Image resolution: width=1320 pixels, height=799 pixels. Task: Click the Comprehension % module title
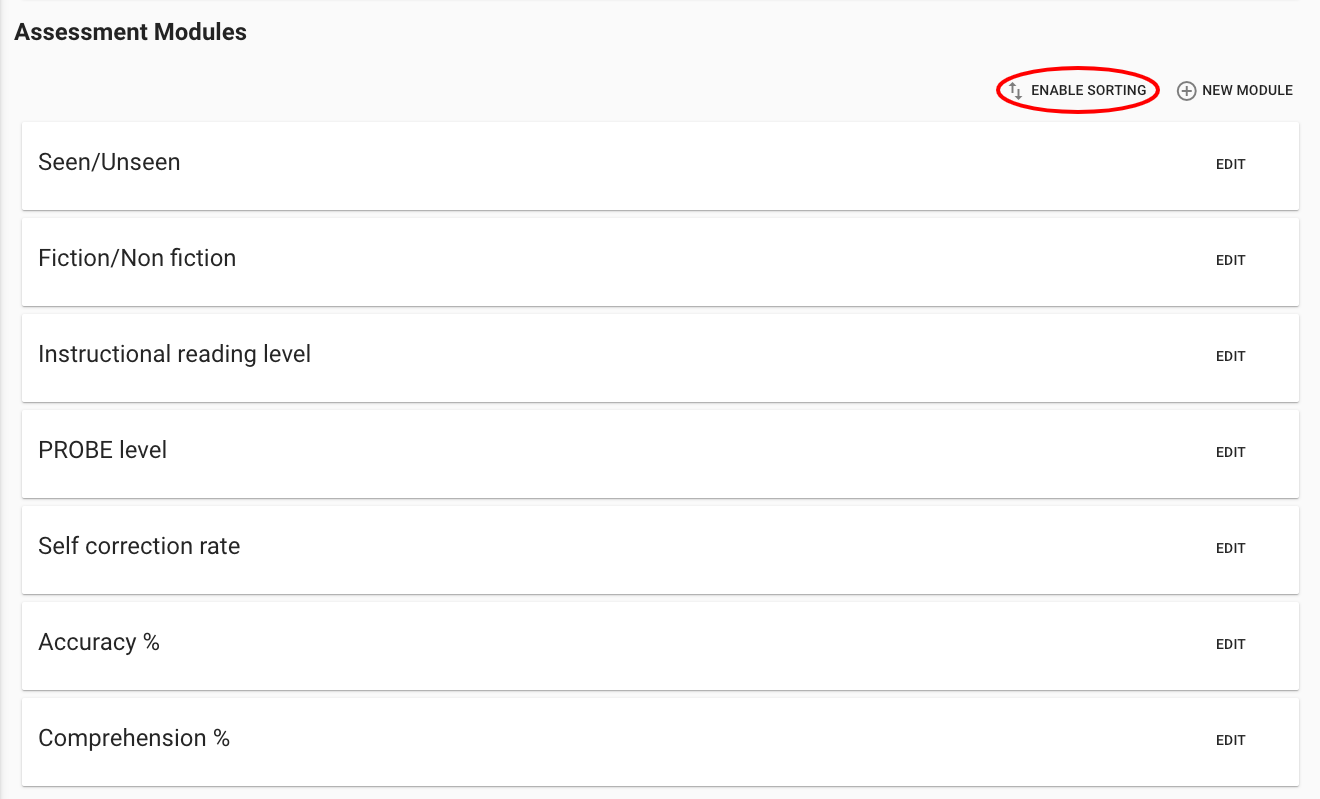(x=134, y=738)
